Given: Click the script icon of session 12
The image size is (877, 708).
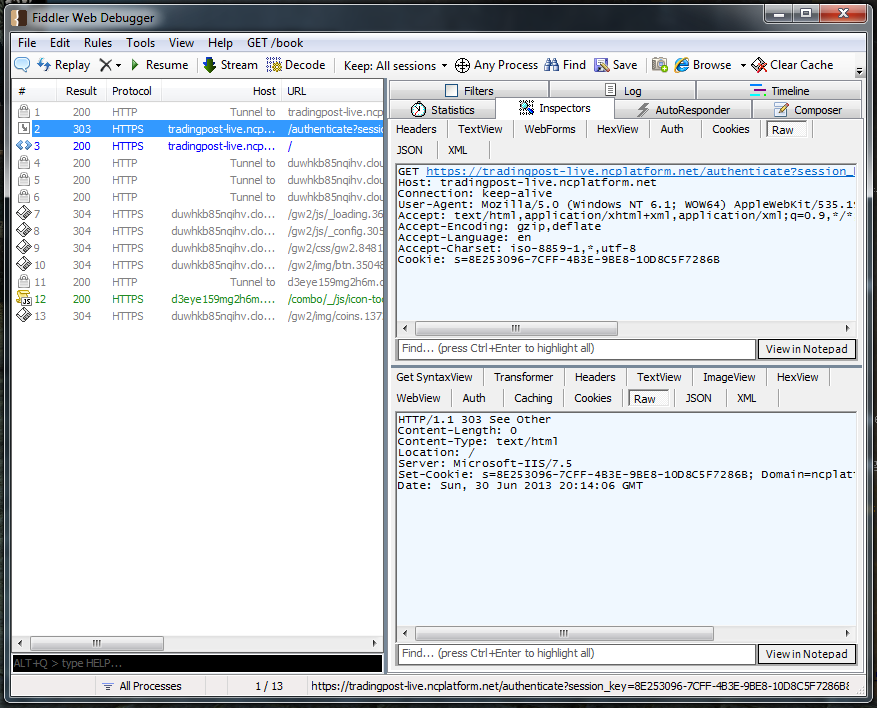Looking at the screenshot, I should point(23,298).
